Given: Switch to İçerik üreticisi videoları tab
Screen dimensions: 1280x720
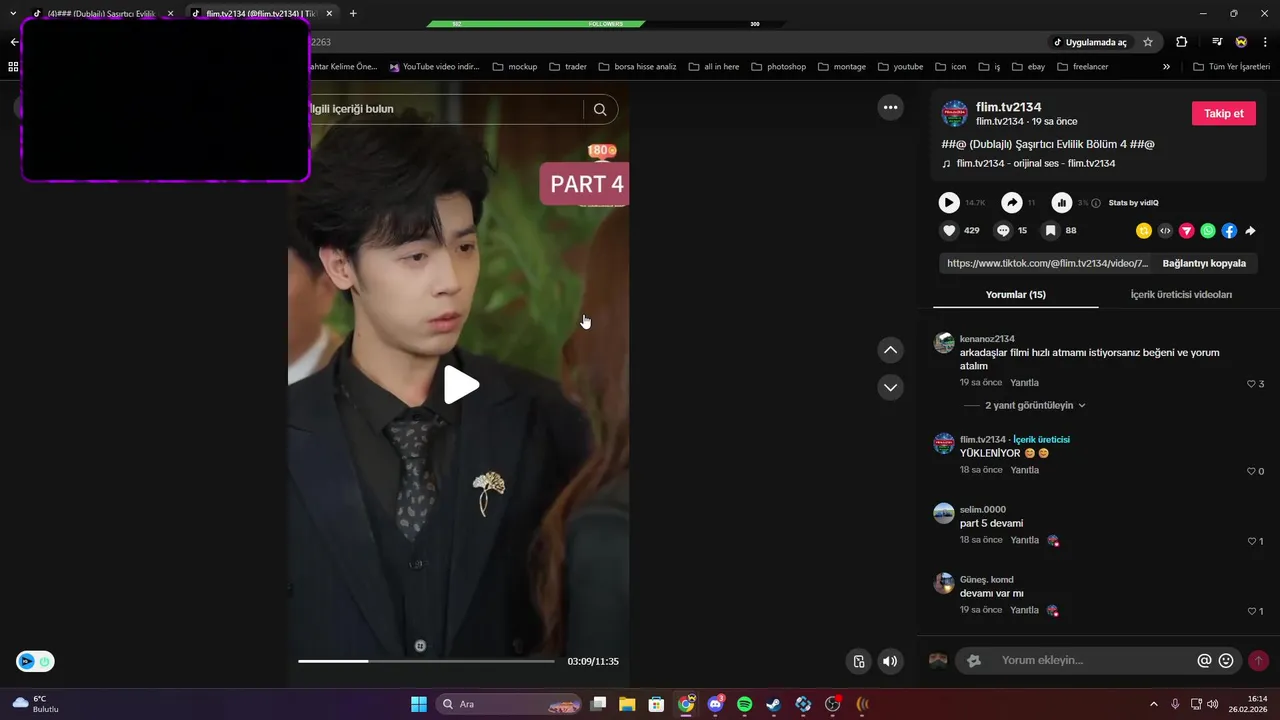Looking at the screenshot, I should tap(1181, 295).
